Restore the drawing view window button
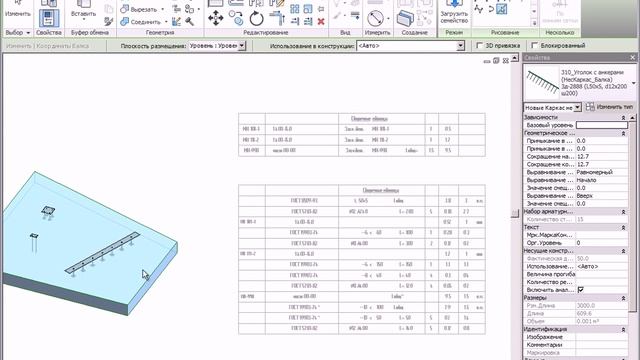The height and width of the screenshot is (360, 640). [496, 61]
